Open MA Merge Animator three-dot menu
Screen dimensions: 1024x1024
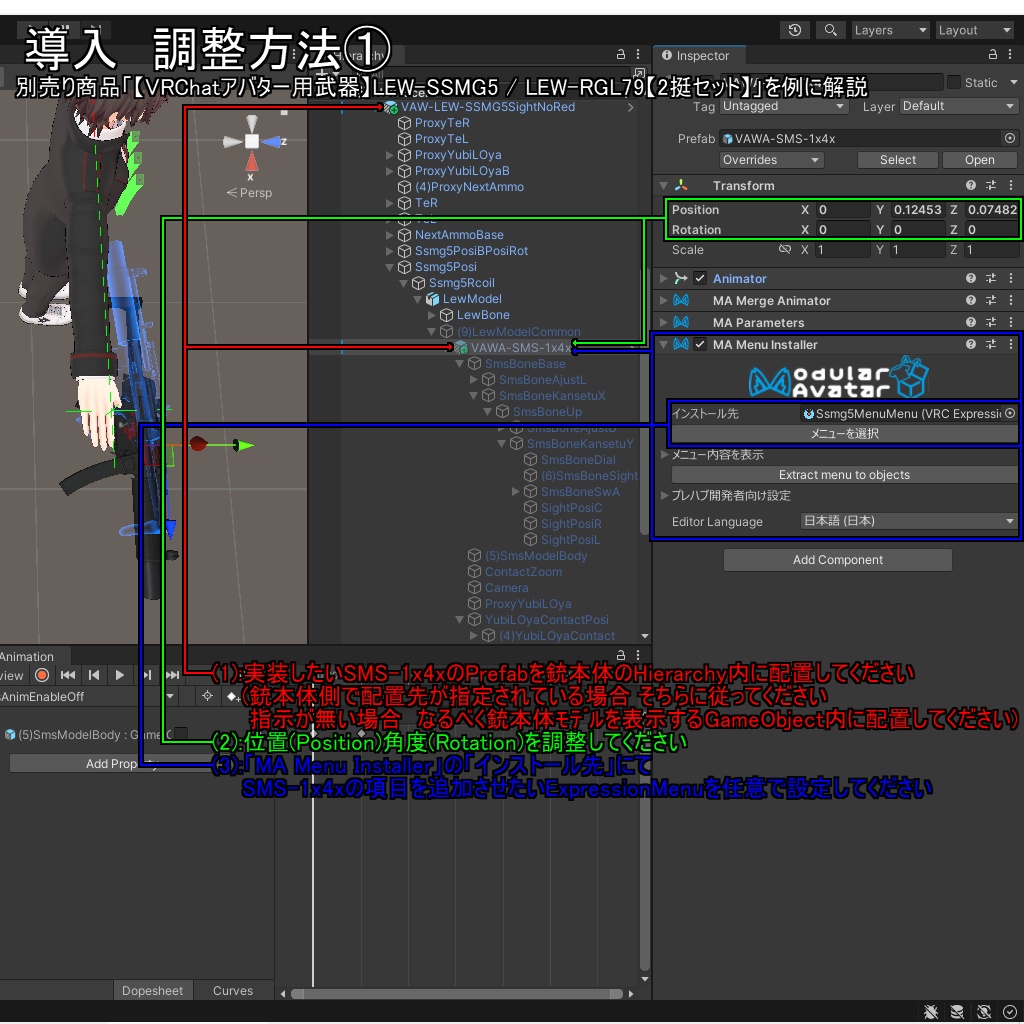[1010, 300]
